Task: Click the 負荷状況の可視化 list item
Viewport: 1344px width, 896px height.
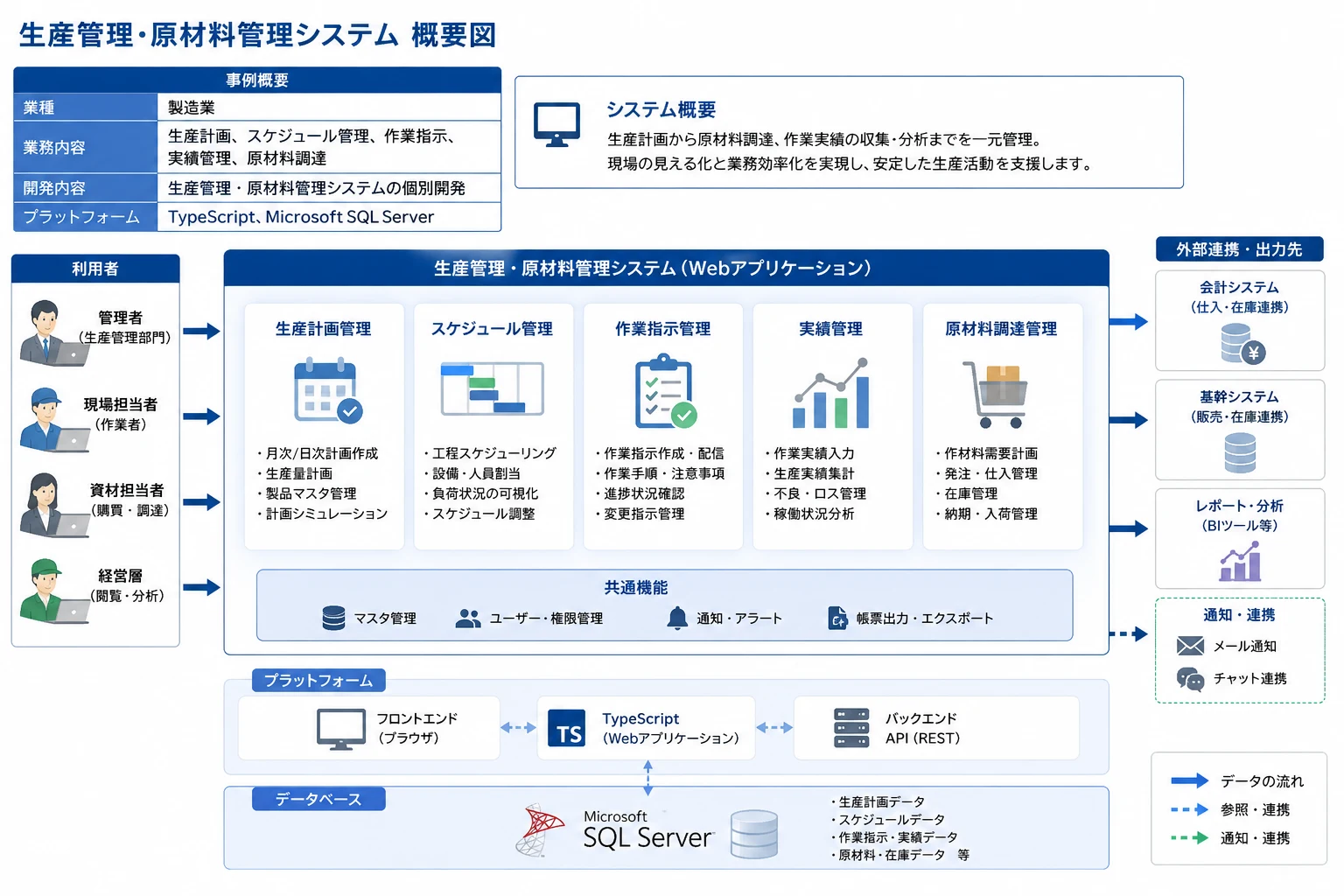Action: [480, 493]
